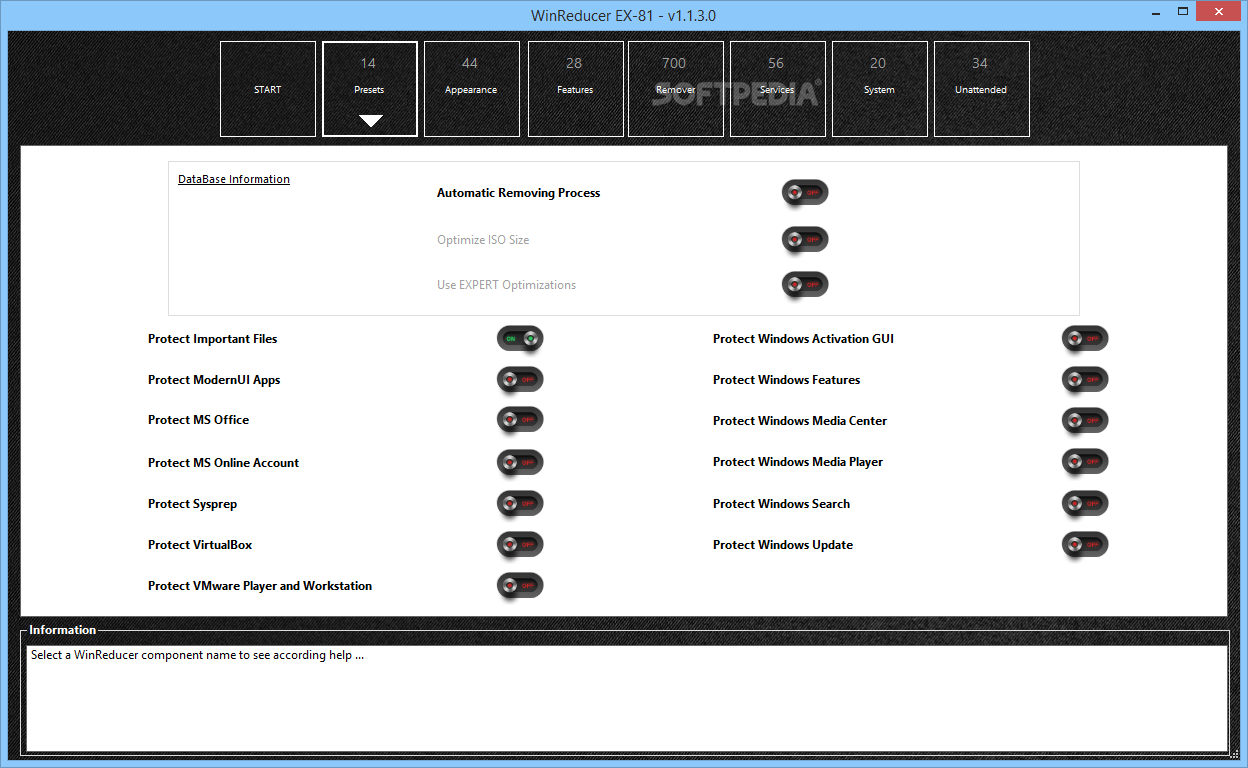The image size is (1248, 768).
Task: Enable Protect VirtualBox switch
Action: 520,545
